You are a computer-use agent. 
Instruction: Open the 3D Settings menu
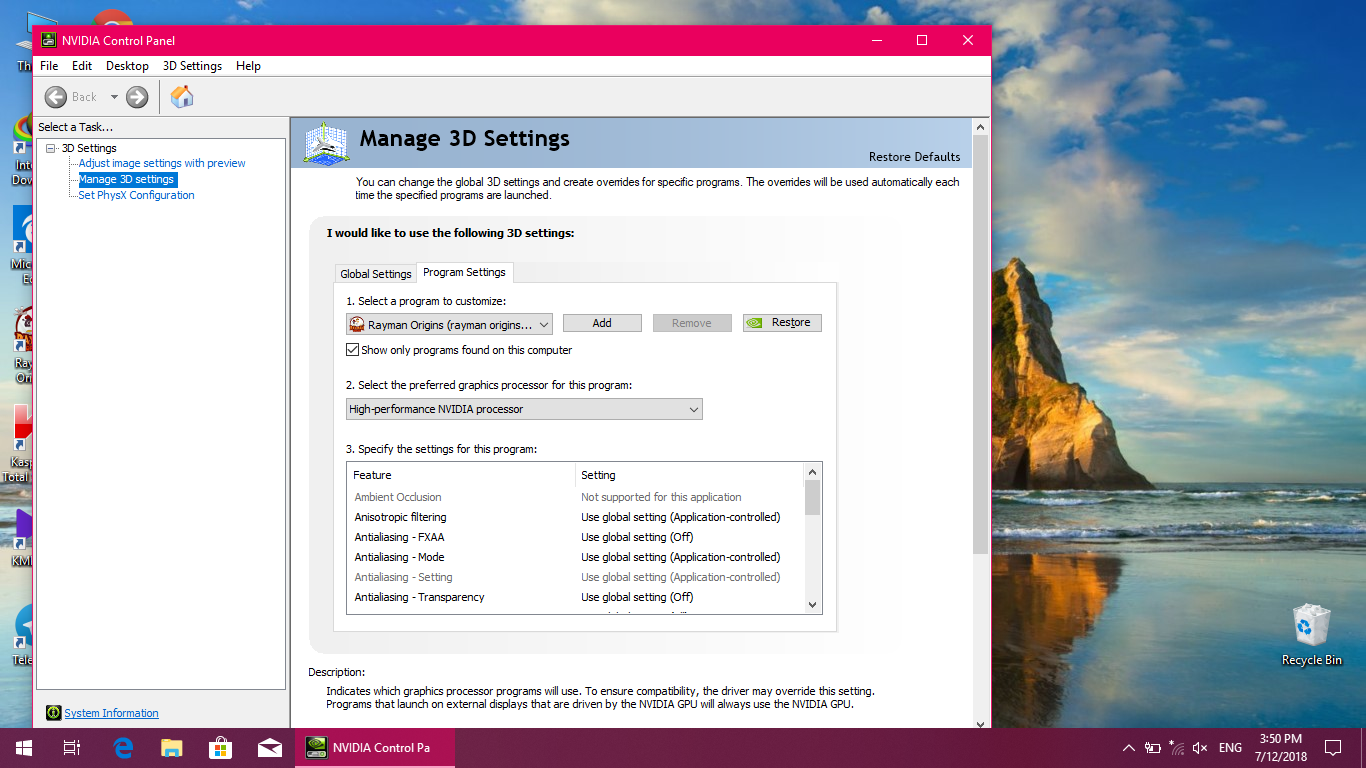[x=192, y=66]
